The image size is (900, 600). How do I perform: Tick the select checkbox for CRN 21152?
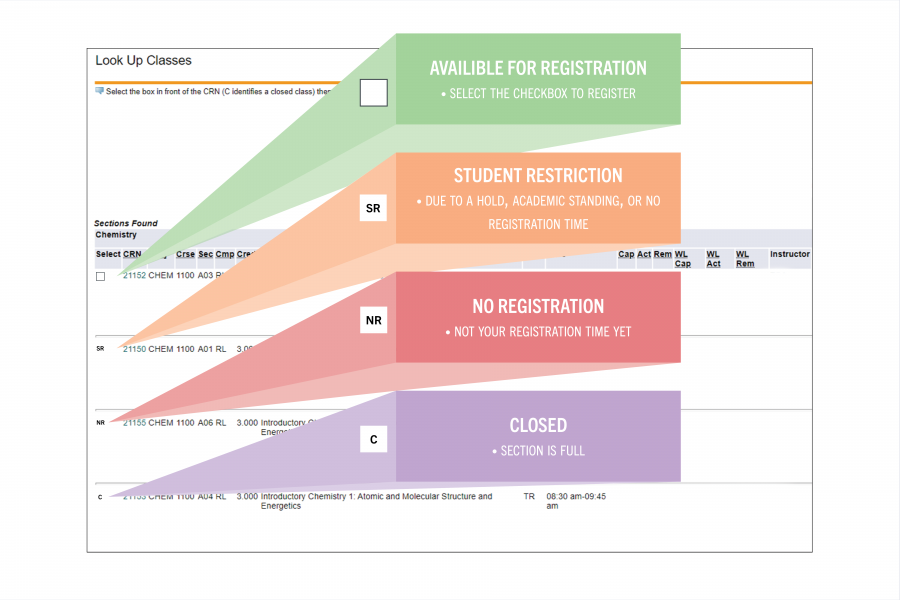coord(100,276)
